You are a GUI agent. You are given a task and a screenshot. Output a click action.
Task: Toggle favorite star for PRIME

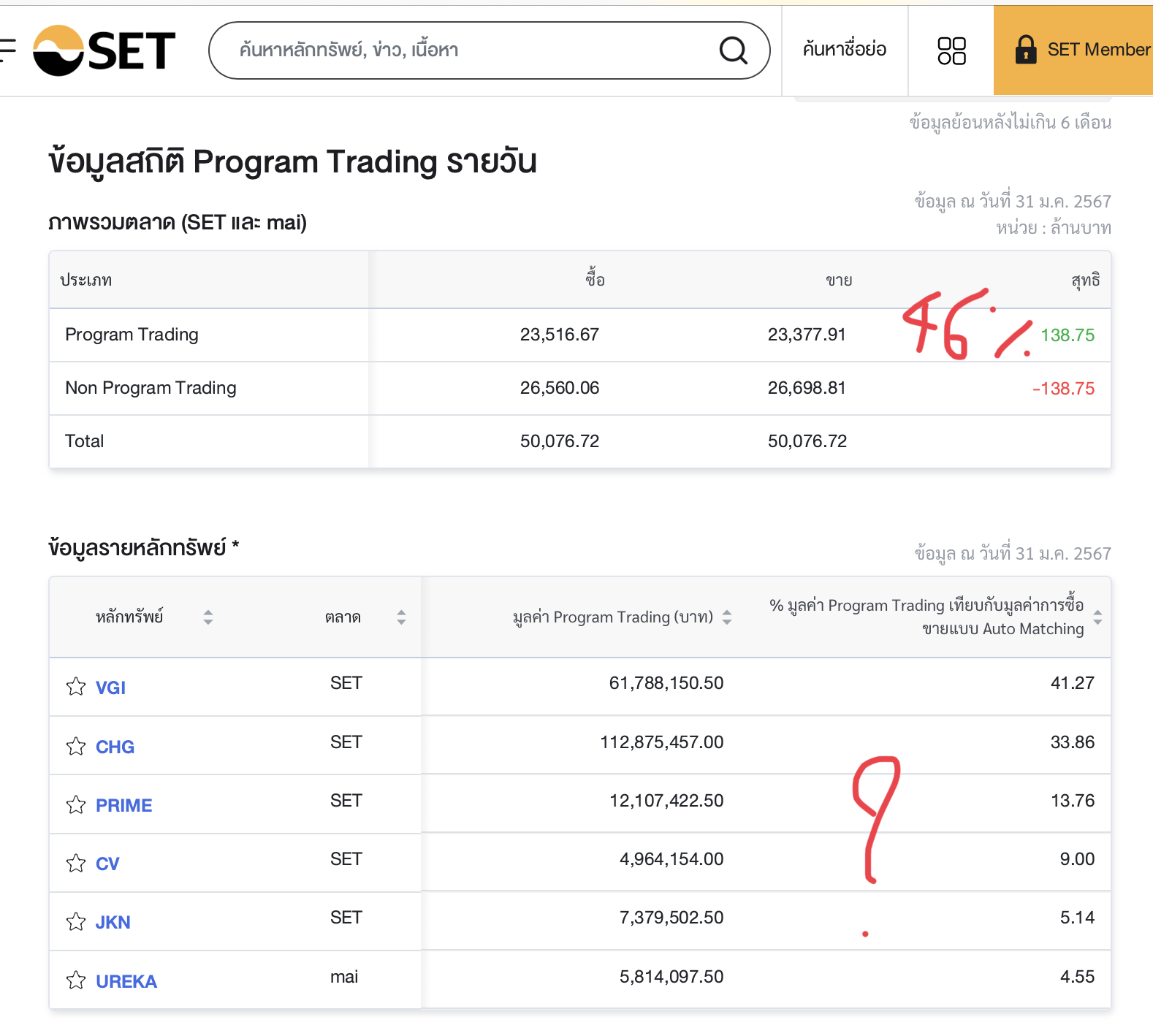[76, 804]
